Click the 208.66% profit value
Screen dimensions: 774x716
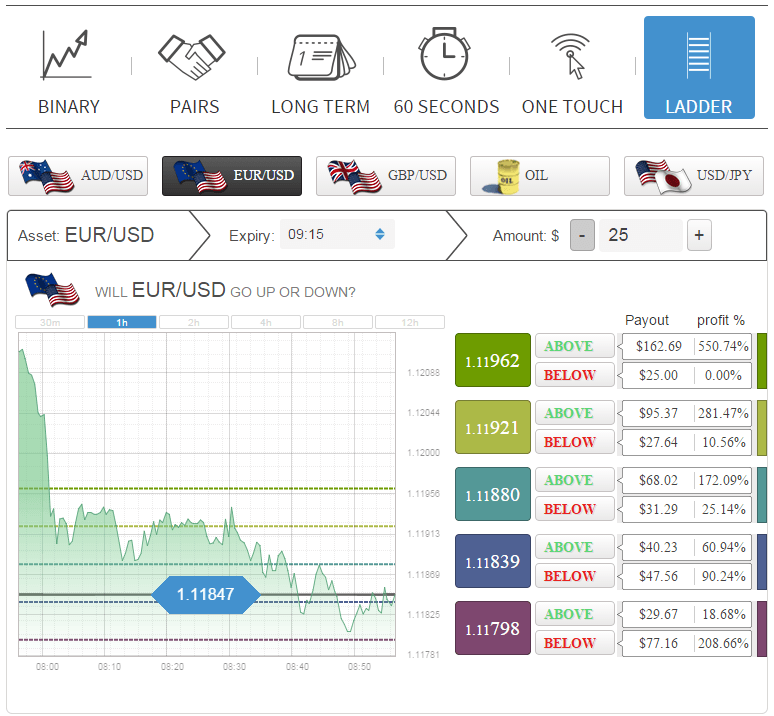723,643
